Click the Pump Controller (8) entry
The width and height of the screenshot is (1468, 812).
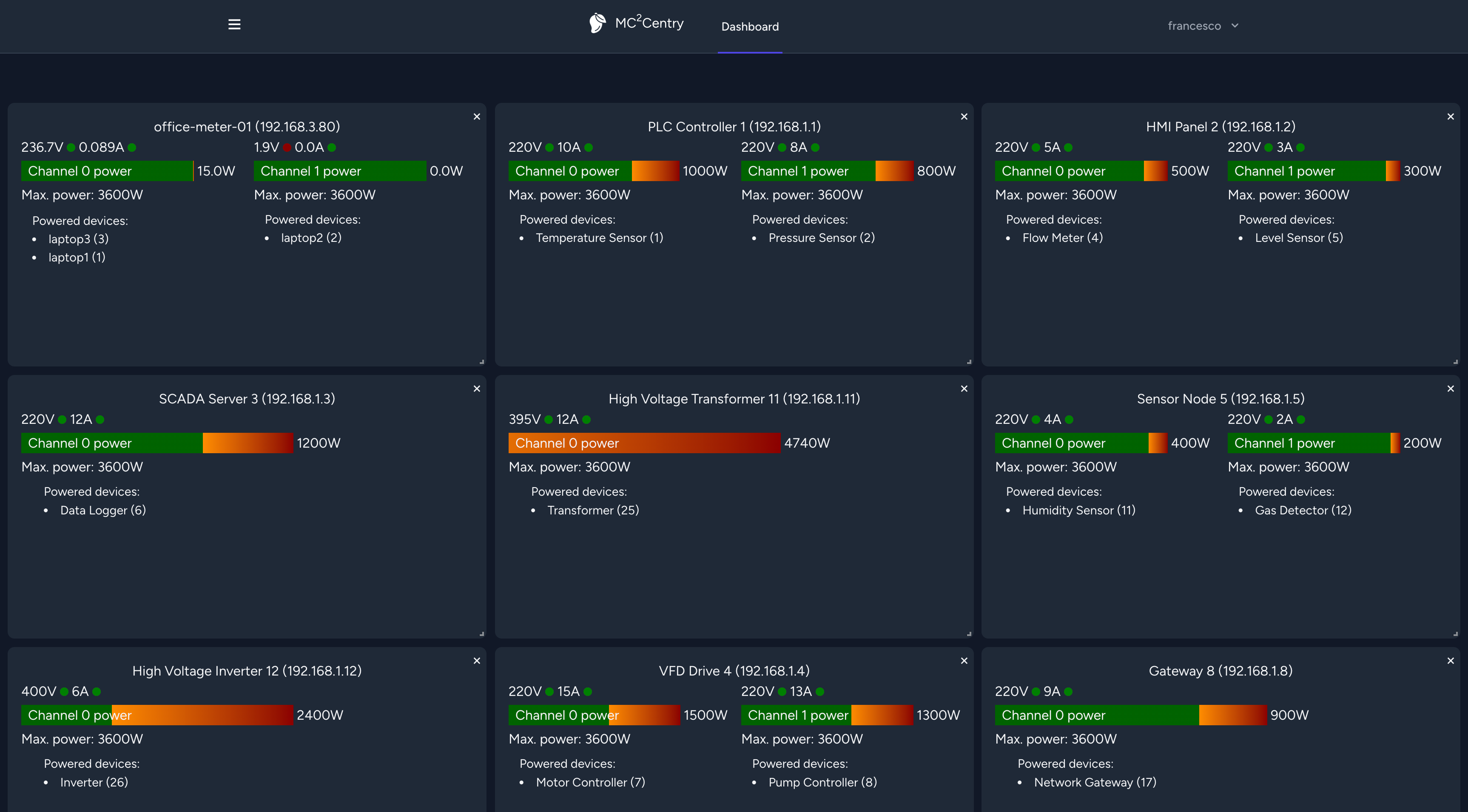pos(822,782)
